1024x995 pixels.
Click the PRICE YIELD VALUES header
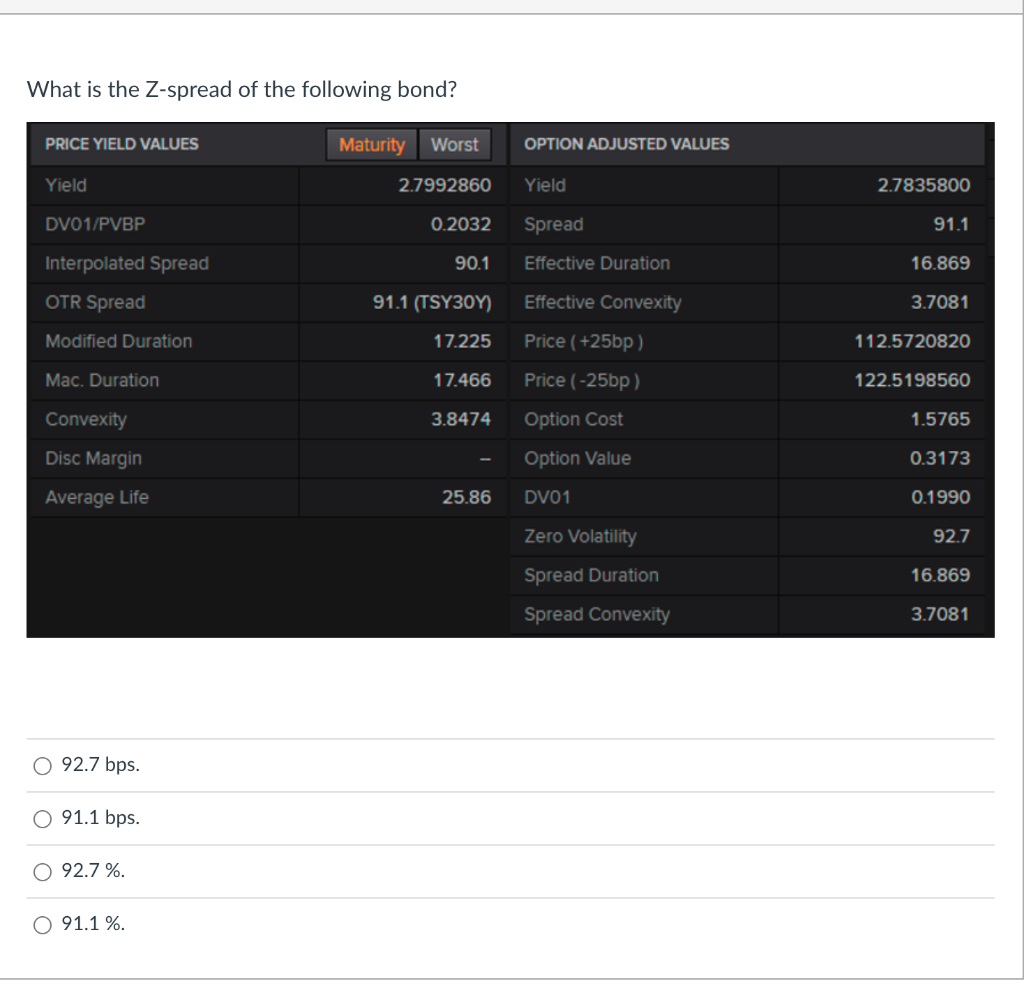121,144
